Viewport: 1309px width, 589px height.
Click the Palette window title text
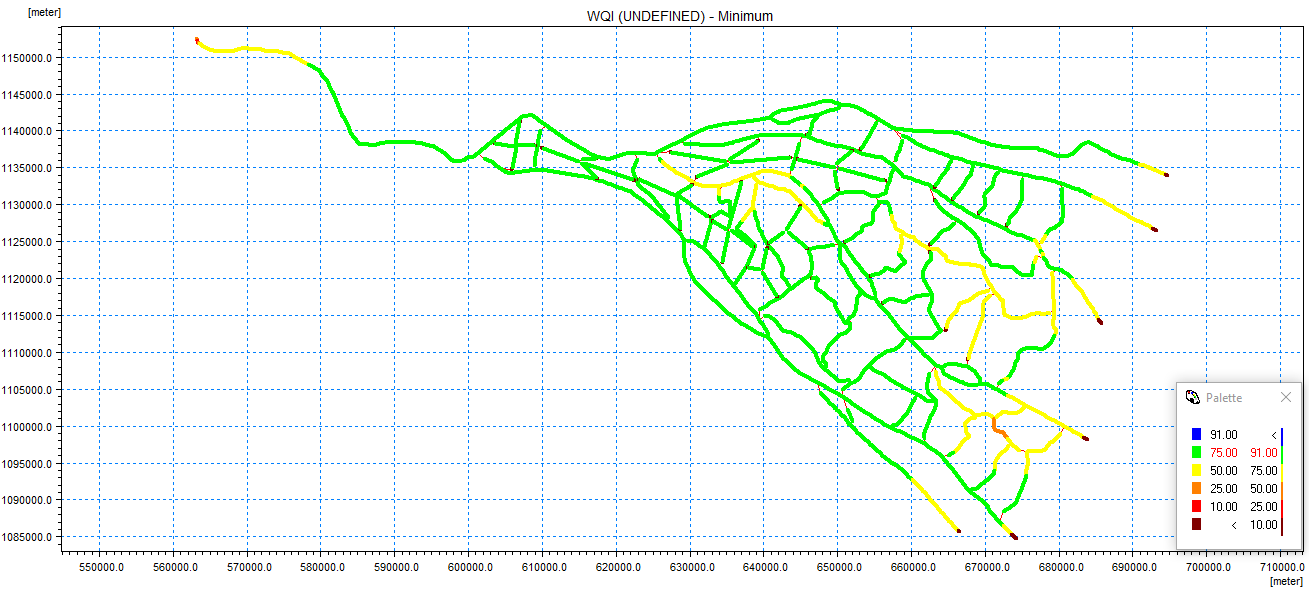point(1223,397)
